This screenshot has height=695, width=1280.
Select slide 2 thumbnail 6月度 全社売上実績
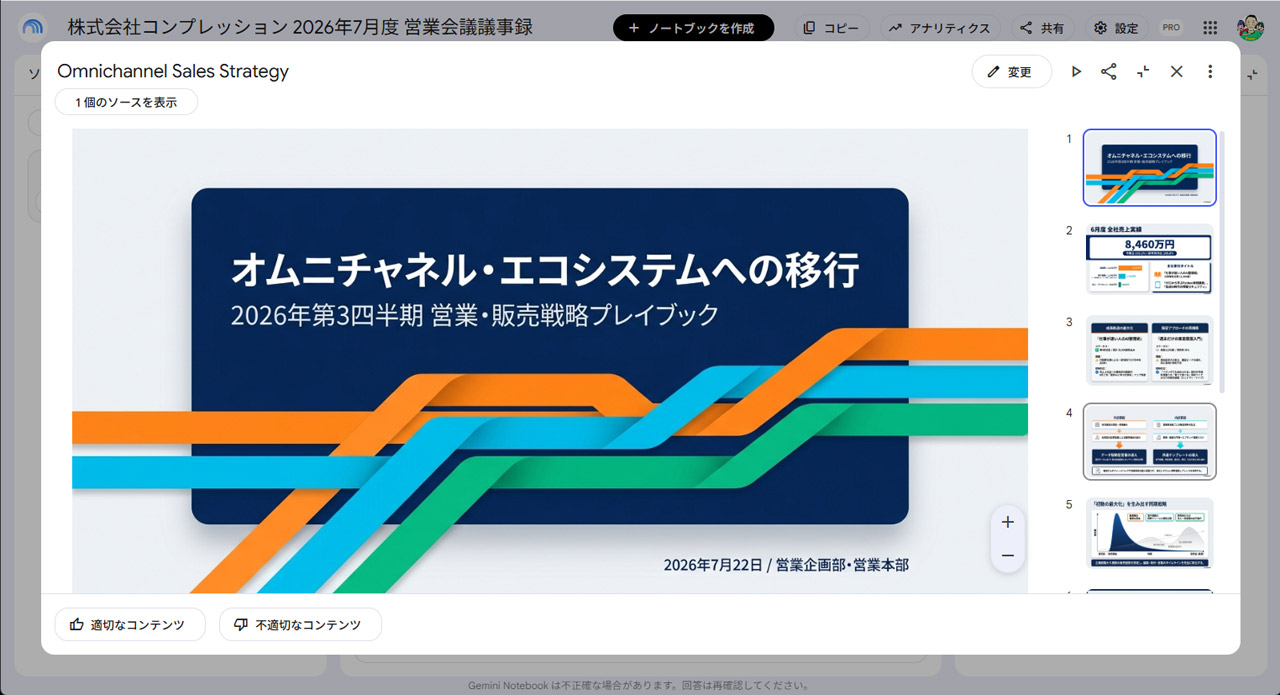point(1150,259)
